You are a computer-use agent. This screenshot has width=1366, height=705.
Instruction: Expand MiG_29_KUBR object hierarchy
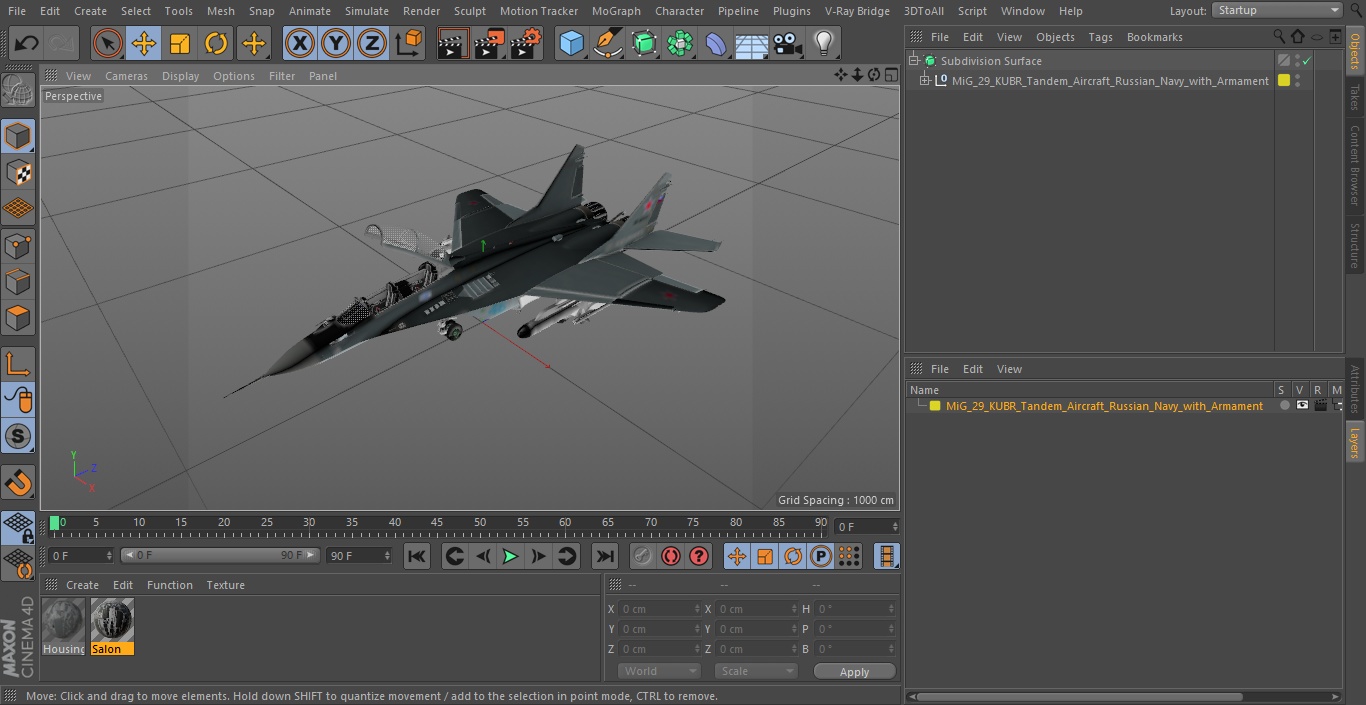point(925,81)
